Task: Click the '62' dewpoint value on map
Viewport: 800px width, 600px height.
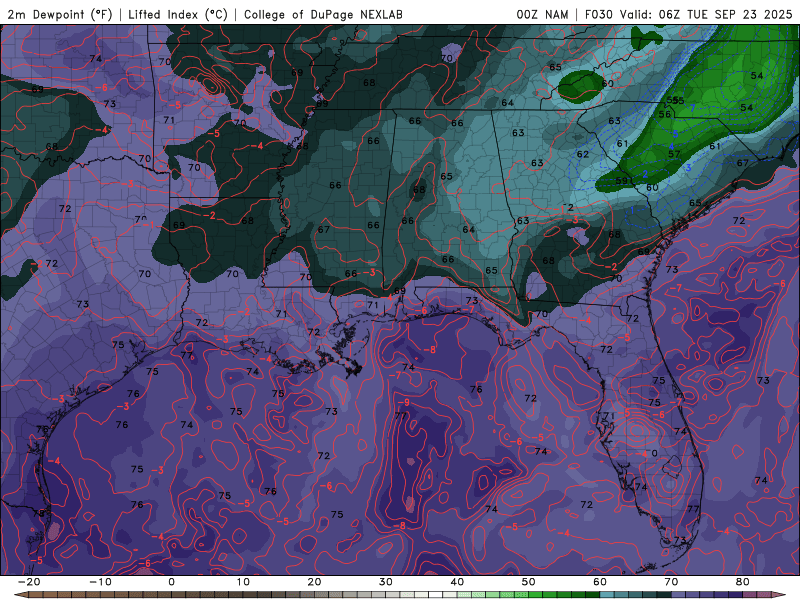Action: (583, 154)
